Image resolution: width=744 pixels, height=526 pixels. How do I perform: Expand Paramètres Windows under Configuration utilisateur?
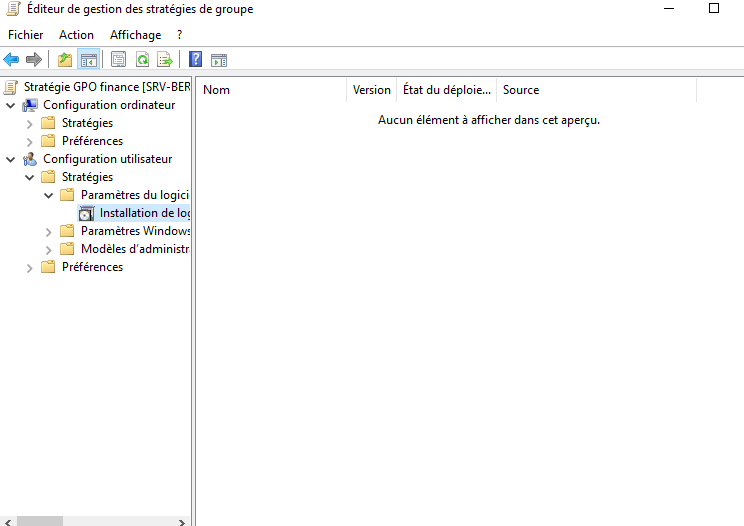click(x=49, y=231)
